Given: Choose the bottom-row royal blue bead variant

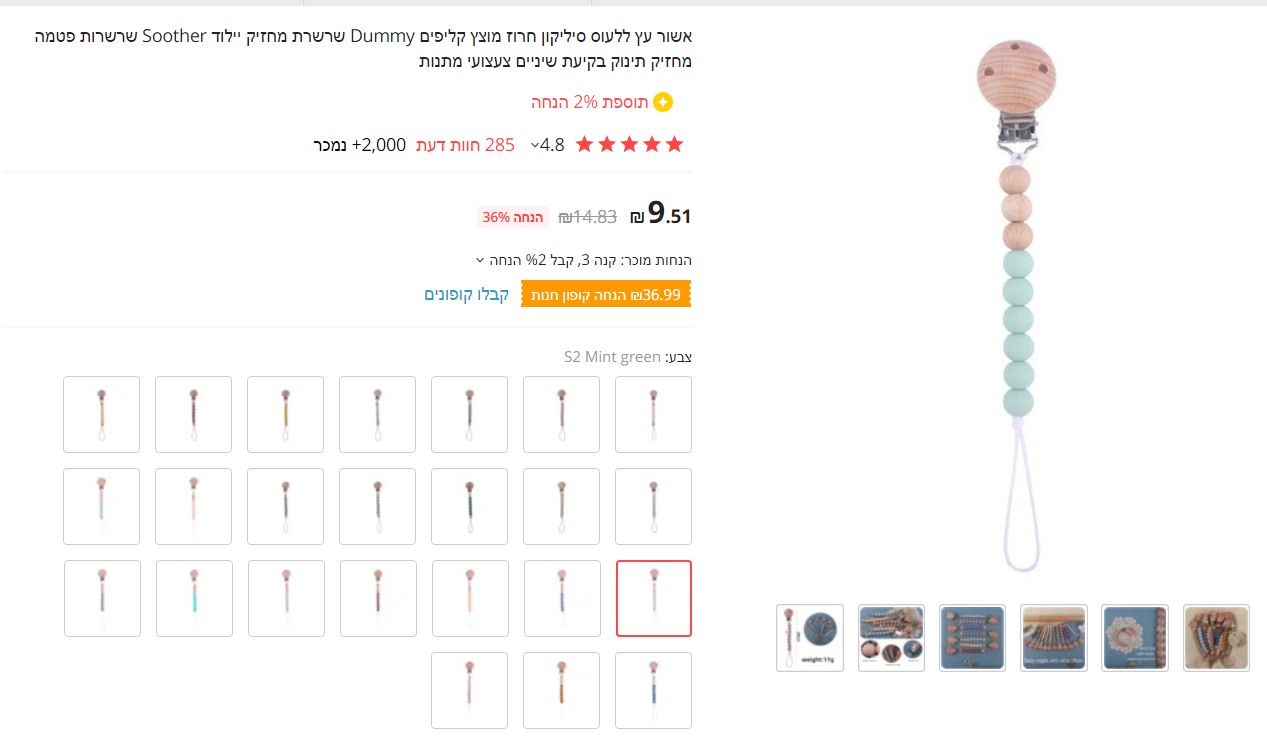Looking at the screenshot, I should click(654, 690).
